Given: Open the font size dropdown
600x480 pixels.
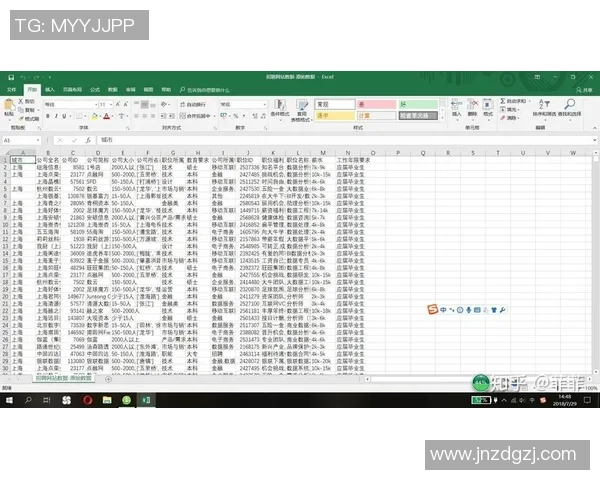Looking at the screenshot, I should point(111,104).
